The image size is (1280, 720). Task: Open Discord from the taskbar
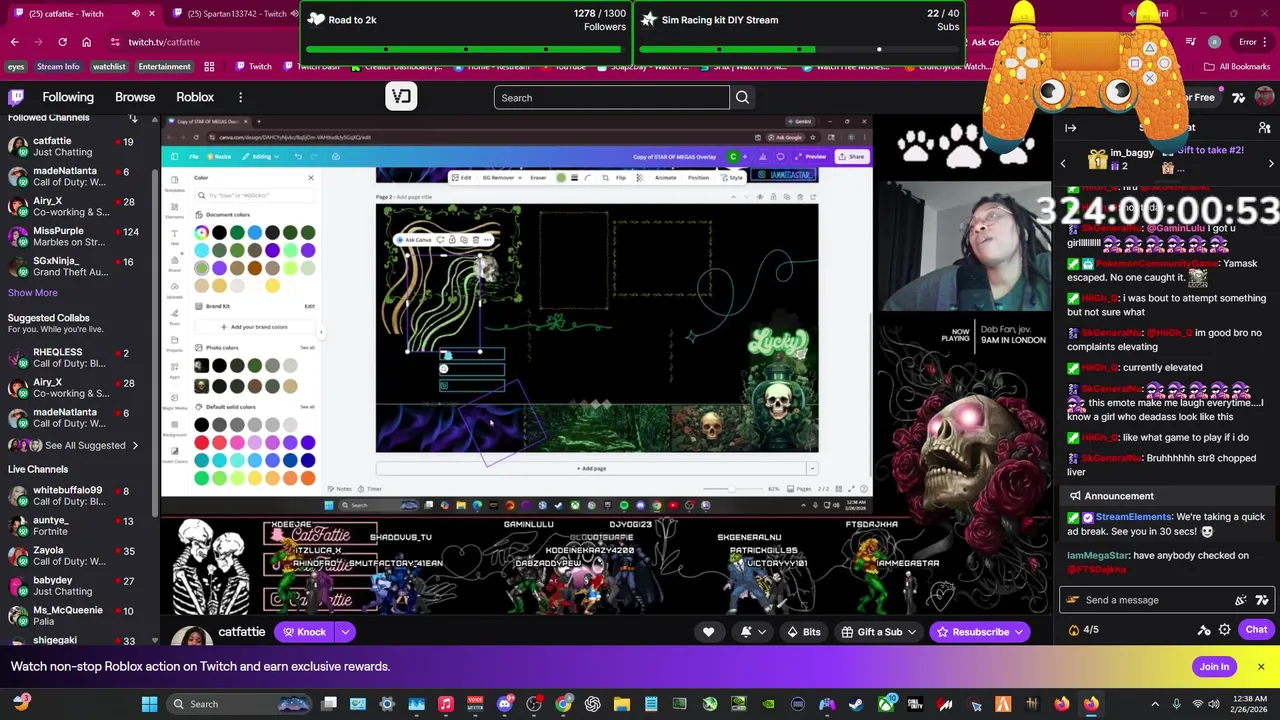tap(505, 704)
